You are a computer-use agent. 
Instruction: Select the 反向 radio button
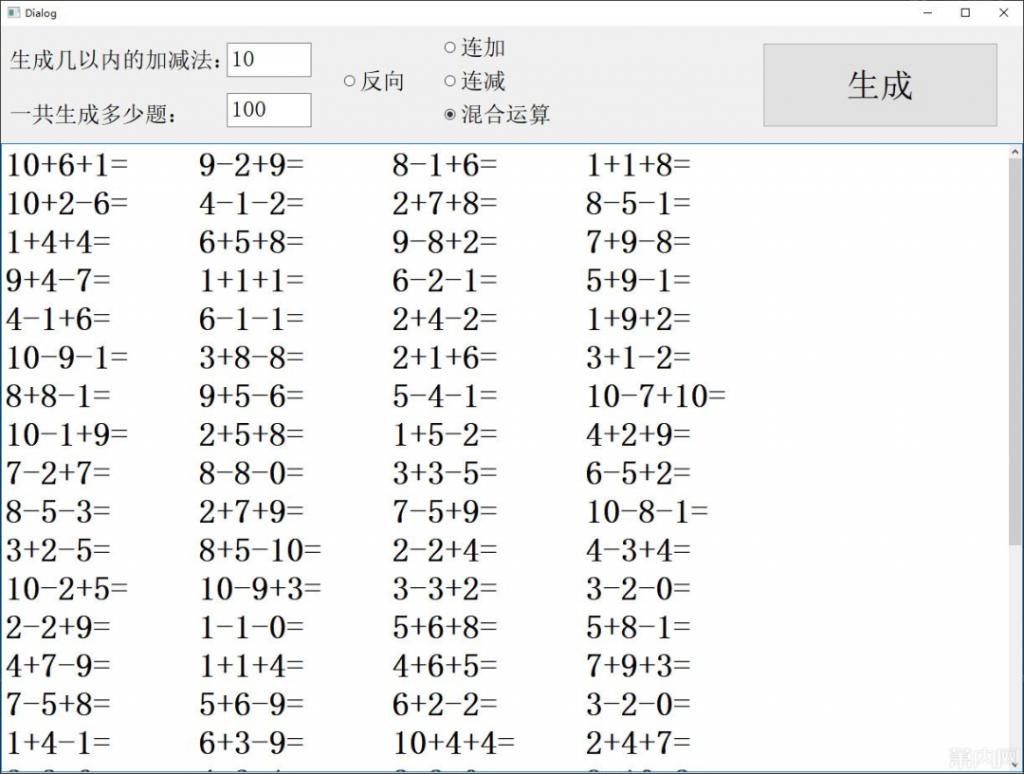pyautogui.click(x=374, y=81)
